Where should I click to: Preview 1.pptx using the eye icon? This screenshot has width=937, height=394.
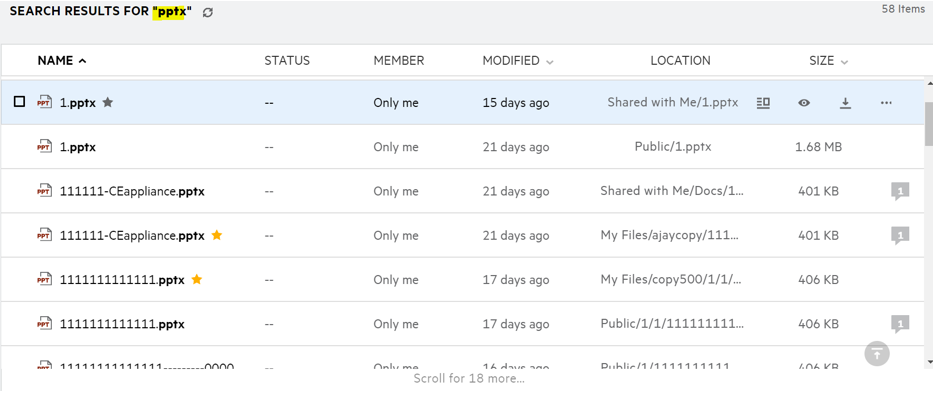(804, 103)
